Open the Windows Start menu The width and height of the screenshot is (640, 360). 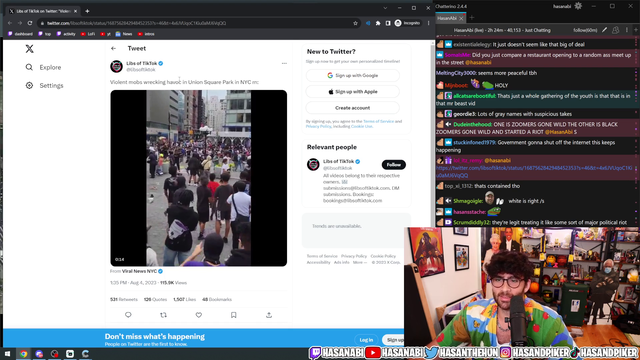coord(7,354)
